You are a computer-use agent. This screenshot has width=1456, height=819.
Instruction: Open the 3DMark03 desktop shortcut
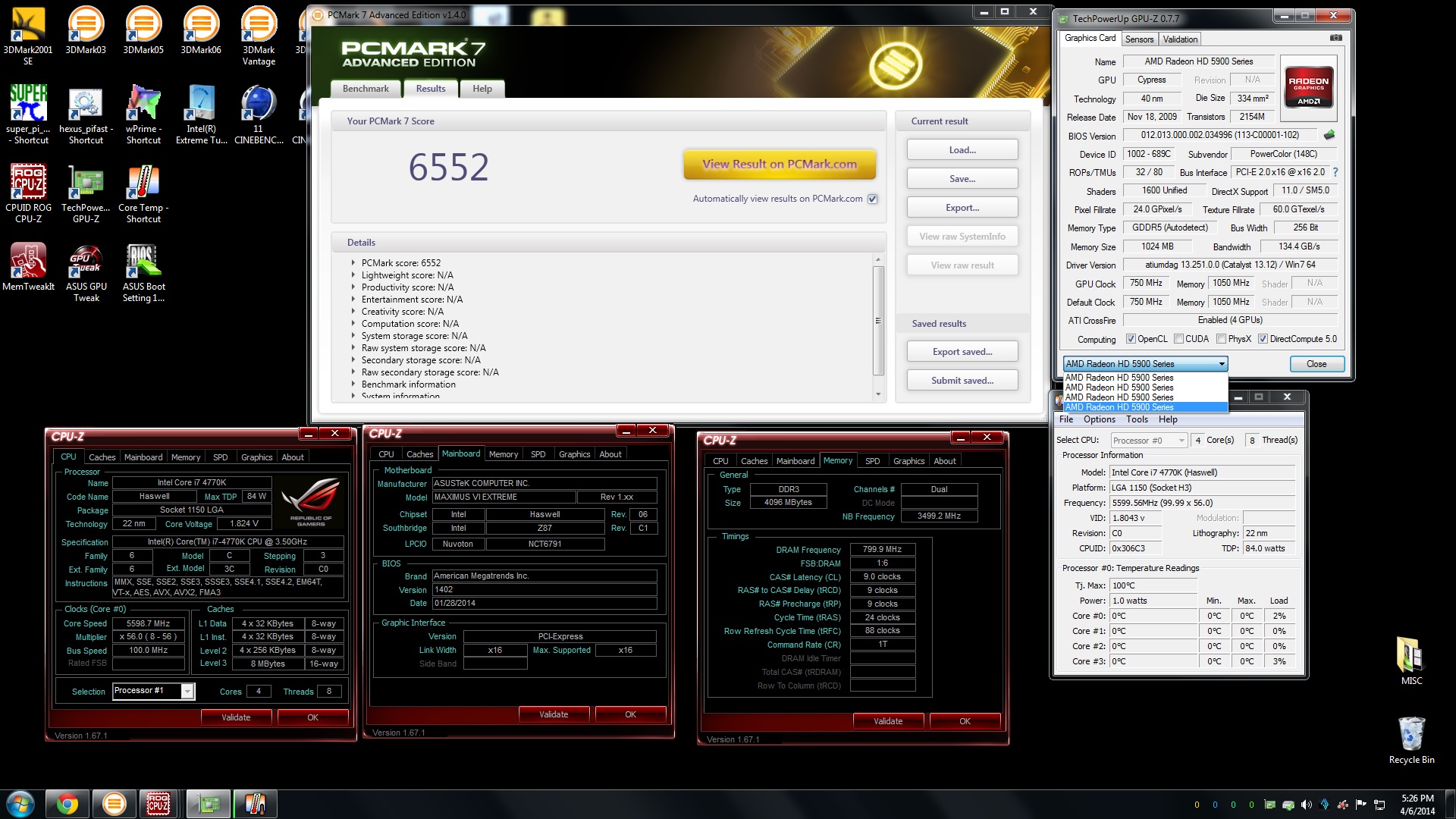[x=86, y=30]
